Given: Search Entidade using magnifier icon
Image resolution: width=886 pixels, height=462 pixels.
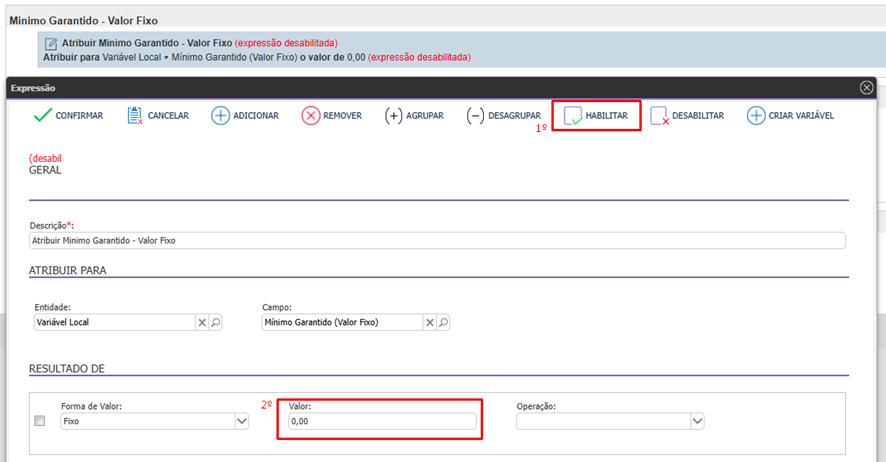Looking at the screenshot, I should [x=215, y=323].
